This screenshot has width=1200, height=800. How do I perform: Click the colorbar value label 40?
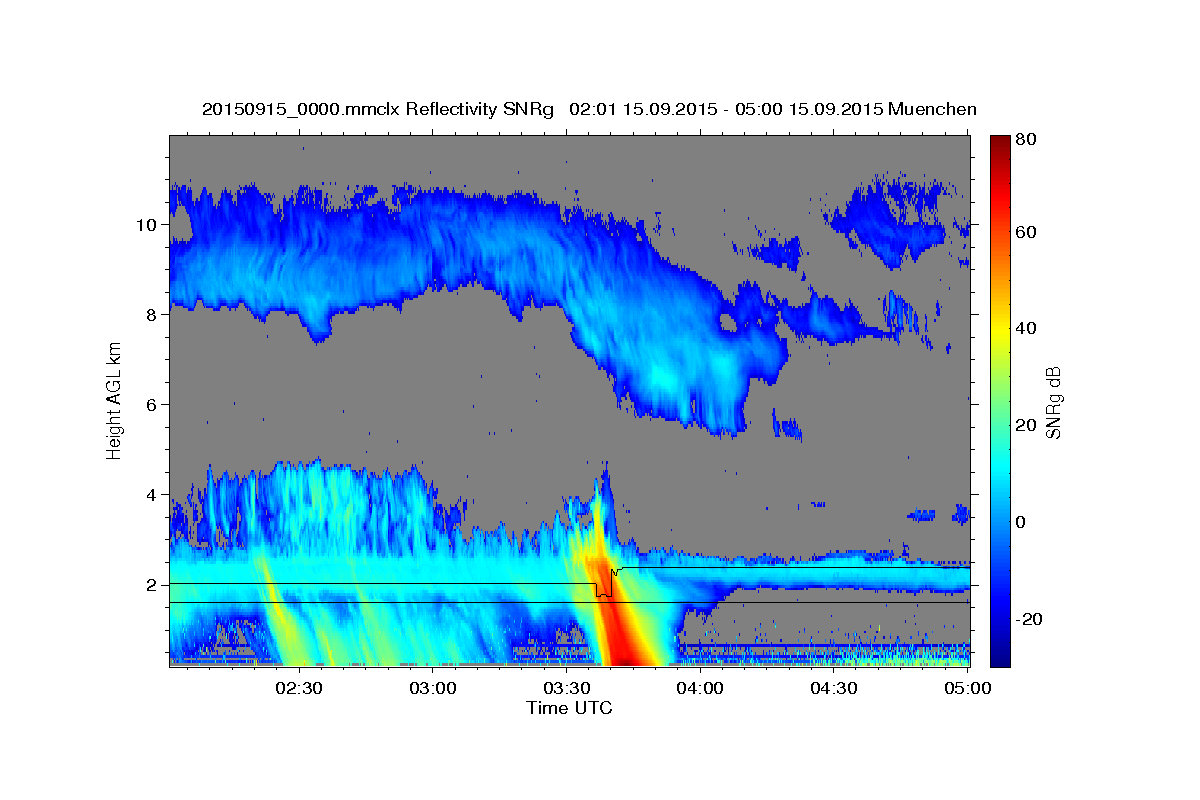click(1025, 328)
